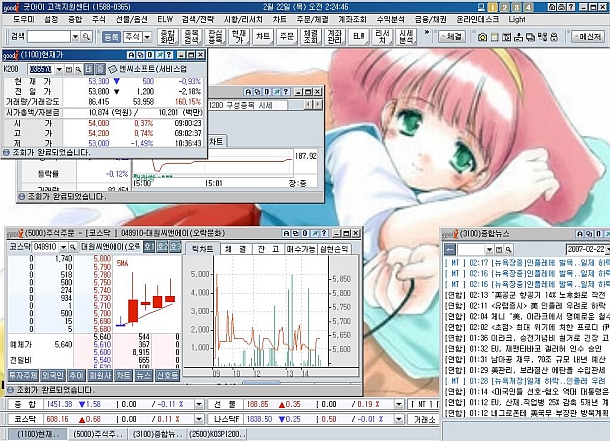The image size is (610, 441).
Task: Open the 계좌잔고 toolbar icon
Action: pos(331,37)
